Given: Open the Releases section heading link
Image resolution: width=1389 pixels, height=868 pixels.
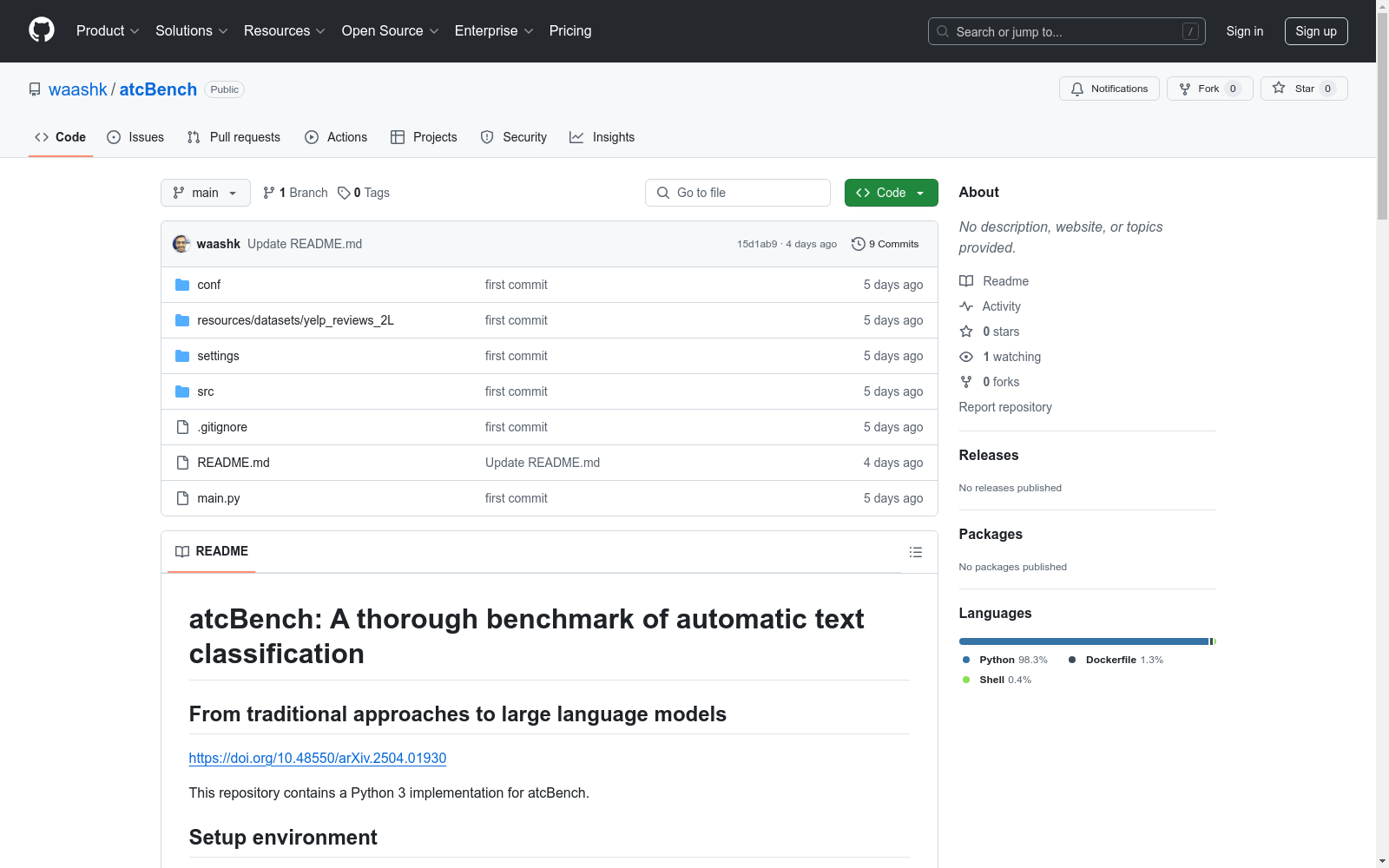Looking at the screenshot, I should click(989, 455).
